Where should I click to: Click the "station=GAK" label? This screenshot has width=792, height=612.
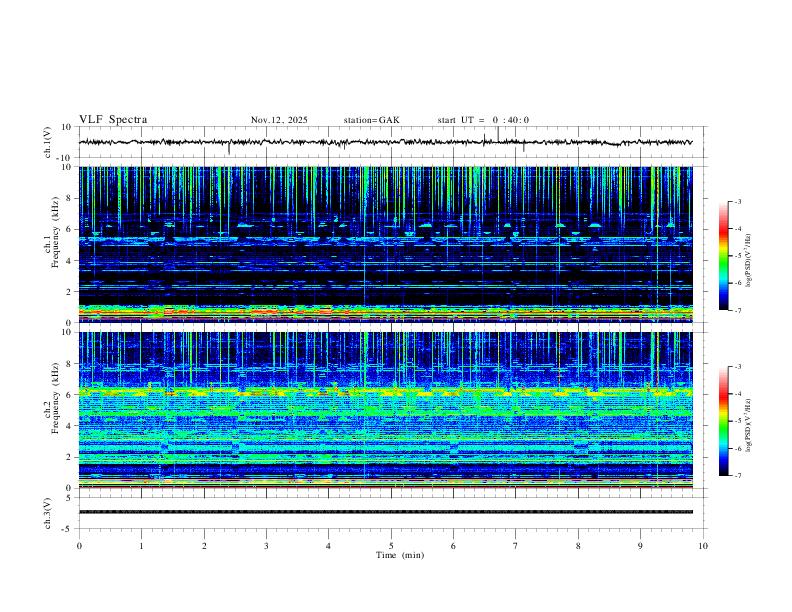click(x=371, y=120)
